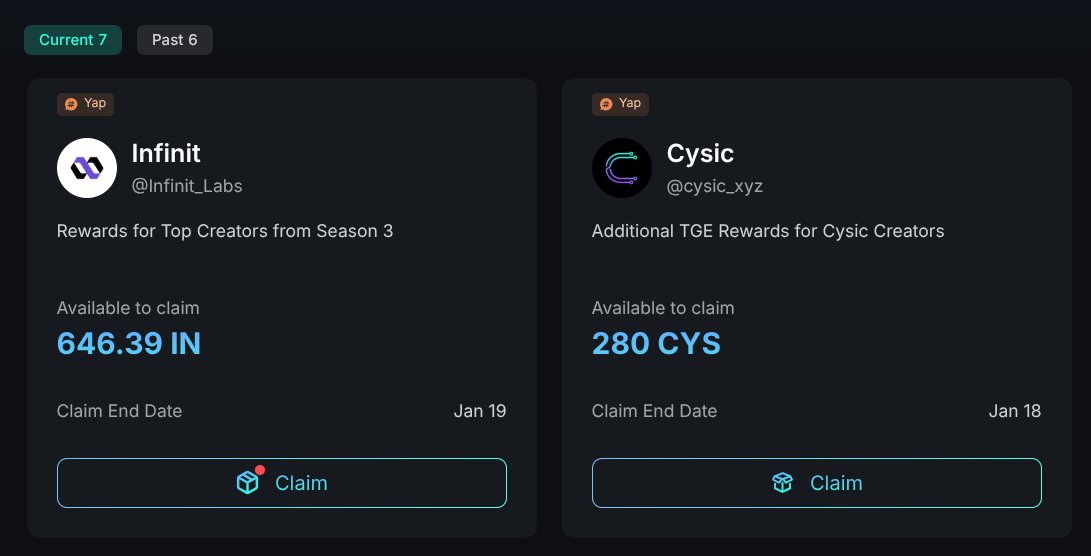
Task: Select the 280 CYS amount text
Action: click(x=656, y=344)
